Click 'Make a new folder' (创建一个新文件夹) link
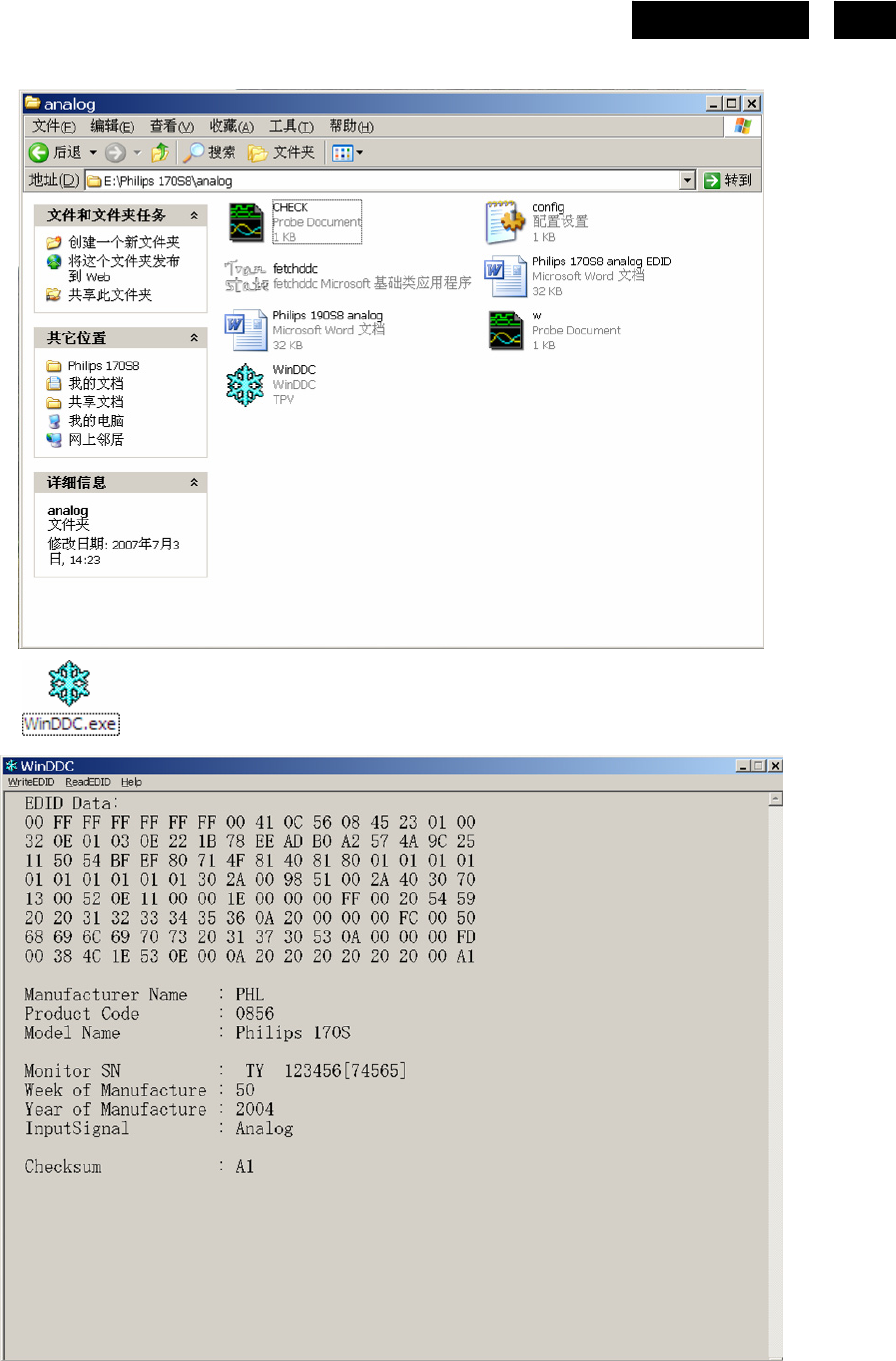896x1361 pixels. coord(113,243)
